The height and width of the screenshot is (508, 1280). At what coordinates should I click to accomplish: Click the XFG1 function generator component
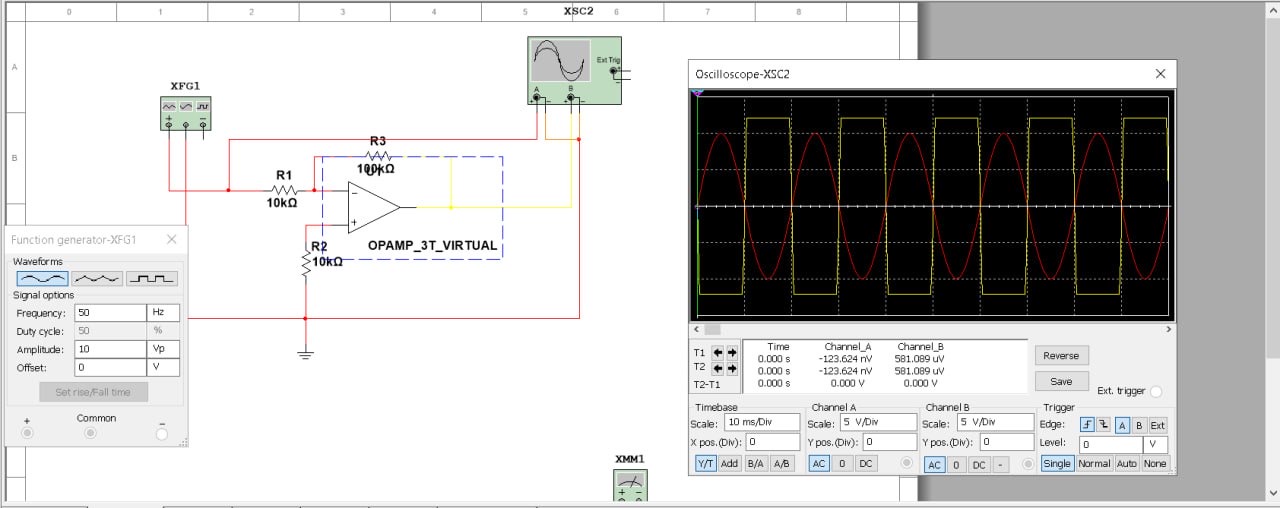[x=186, y=112]
